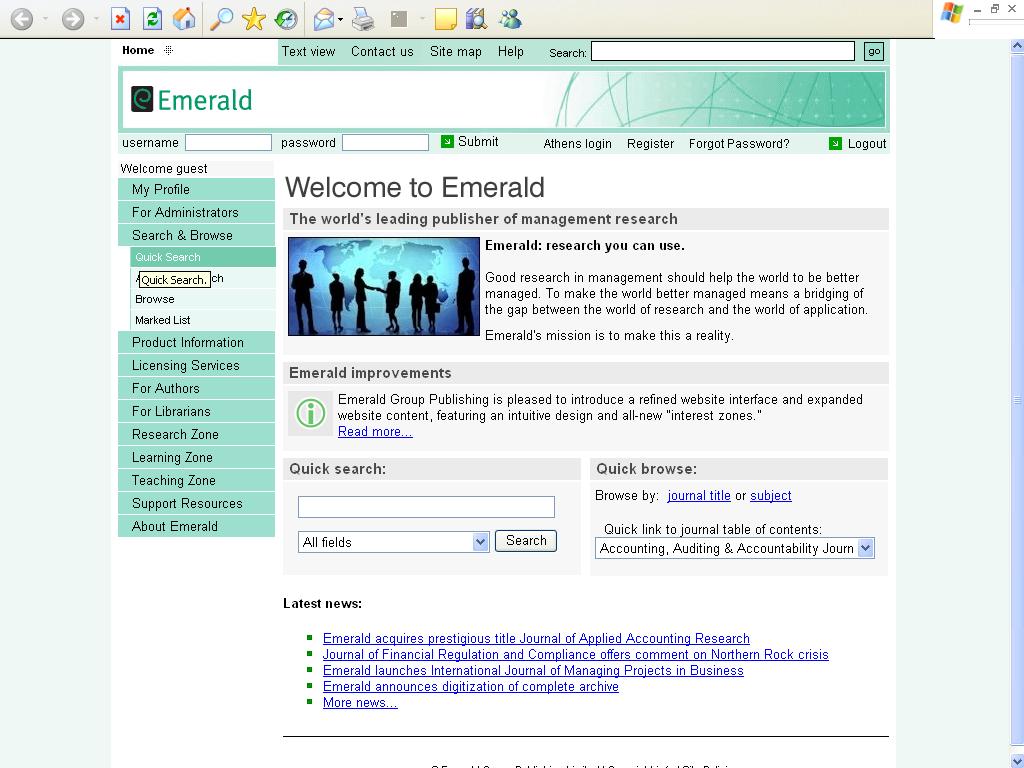This screenshot has height=768, width=1024.
Task: Select Search & Browse sidebar section
Action: [197, 235]
